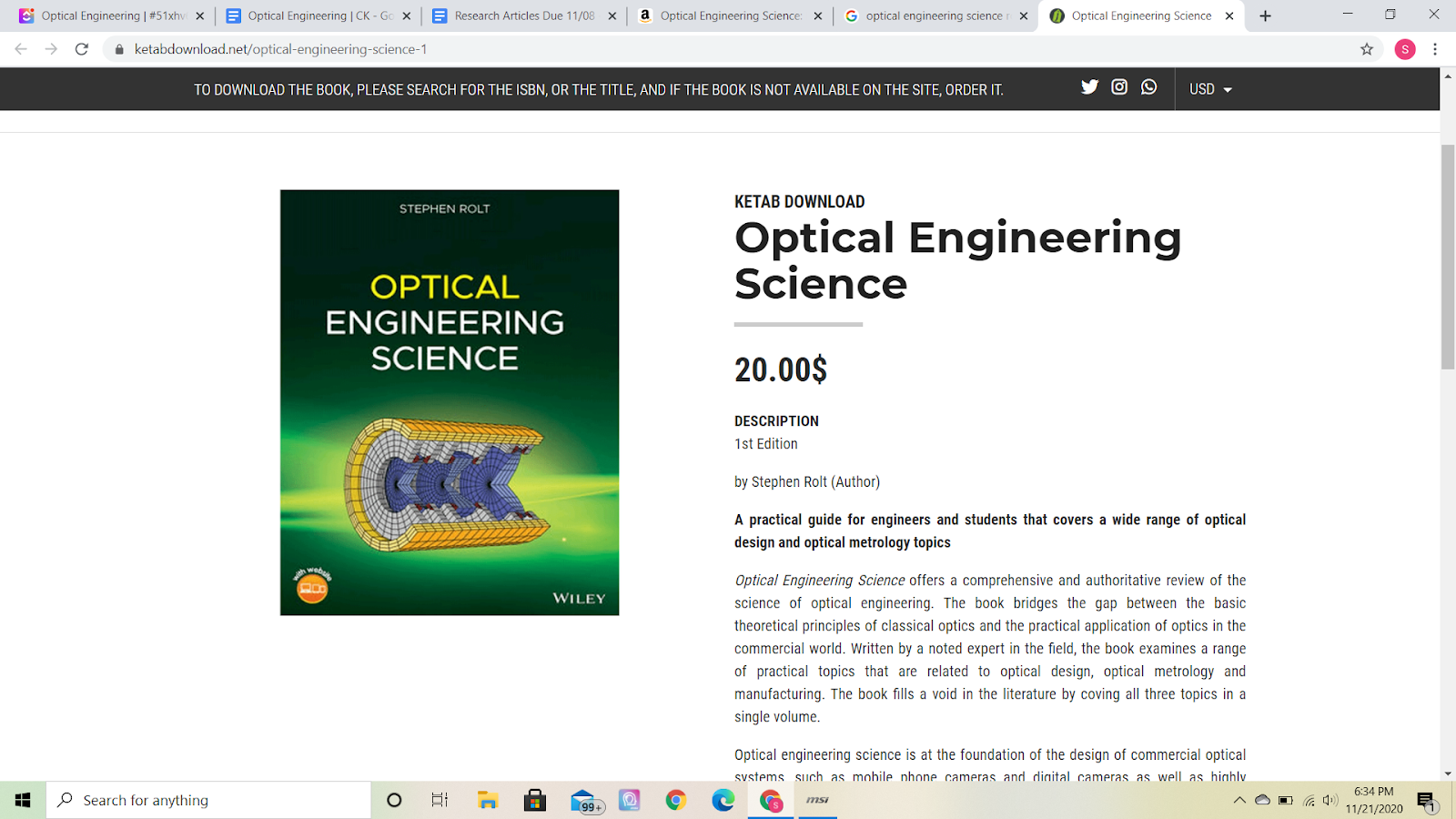Open the MSI app on the taskbar

pyautogui.click(x=818, y=800)
